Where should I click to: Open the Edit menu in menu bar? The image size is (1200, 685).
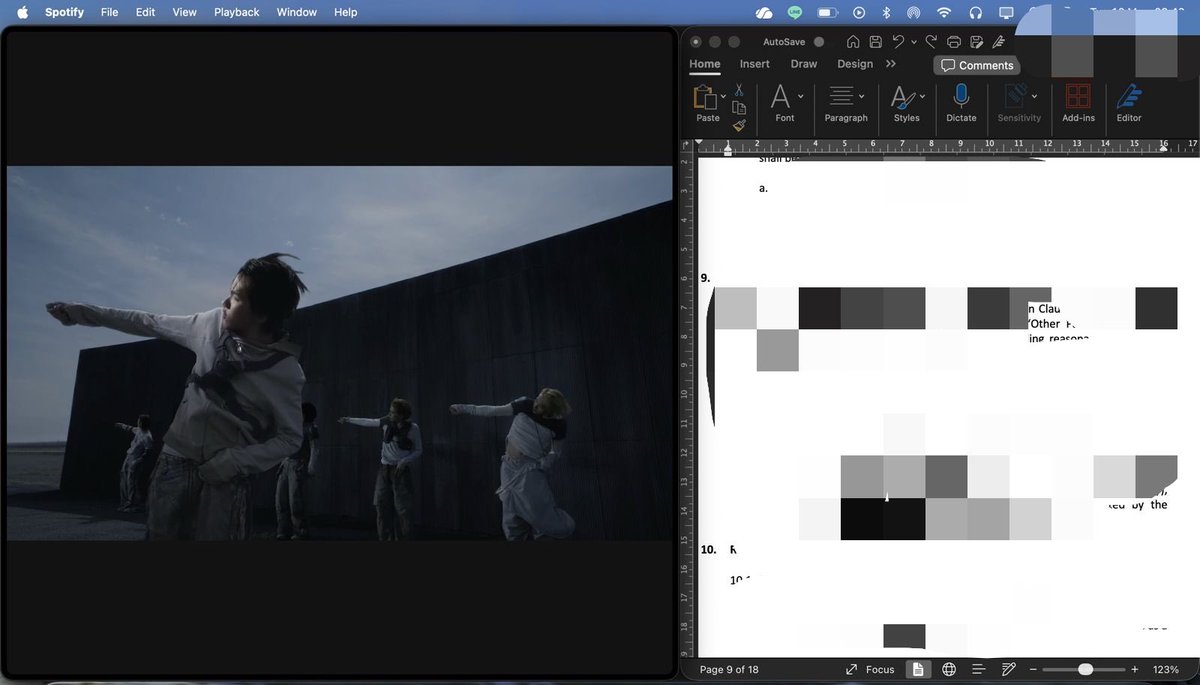click(145, 12)
